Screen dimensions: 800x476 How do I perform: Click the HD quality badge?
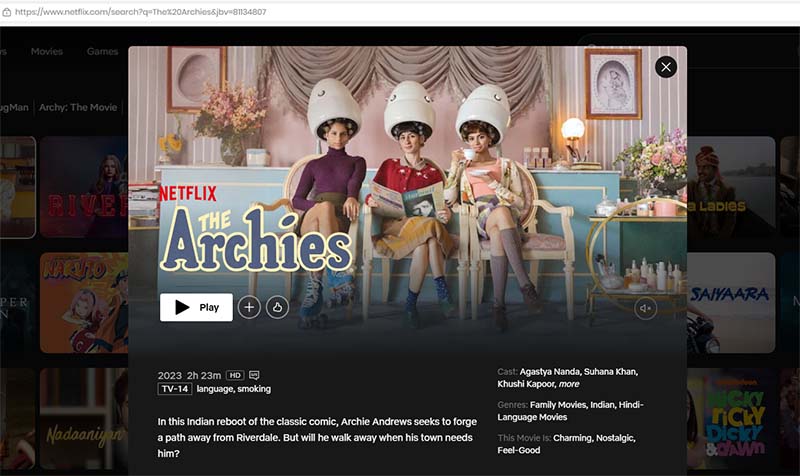click(x=235, y=375)
